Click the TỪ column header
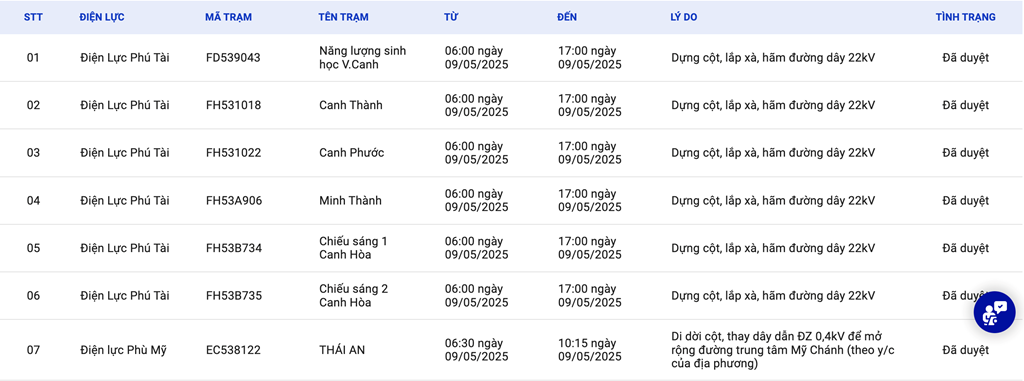Screen dimensions: 1024x381 [451, 17]
